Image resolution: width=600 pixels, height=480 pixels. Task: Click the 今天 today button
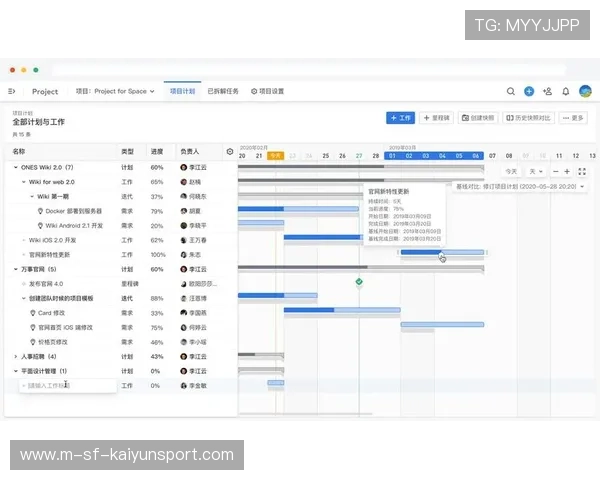pos(510,171)
